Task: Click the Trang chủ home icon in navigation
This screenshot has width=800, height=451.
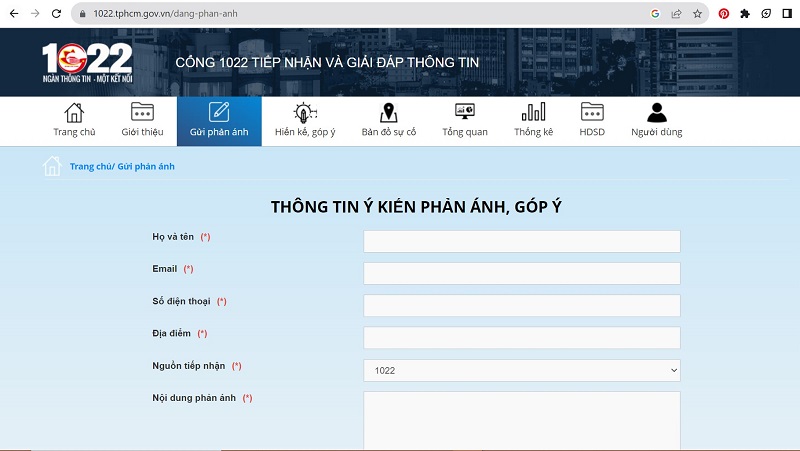Action: (74, 112)
